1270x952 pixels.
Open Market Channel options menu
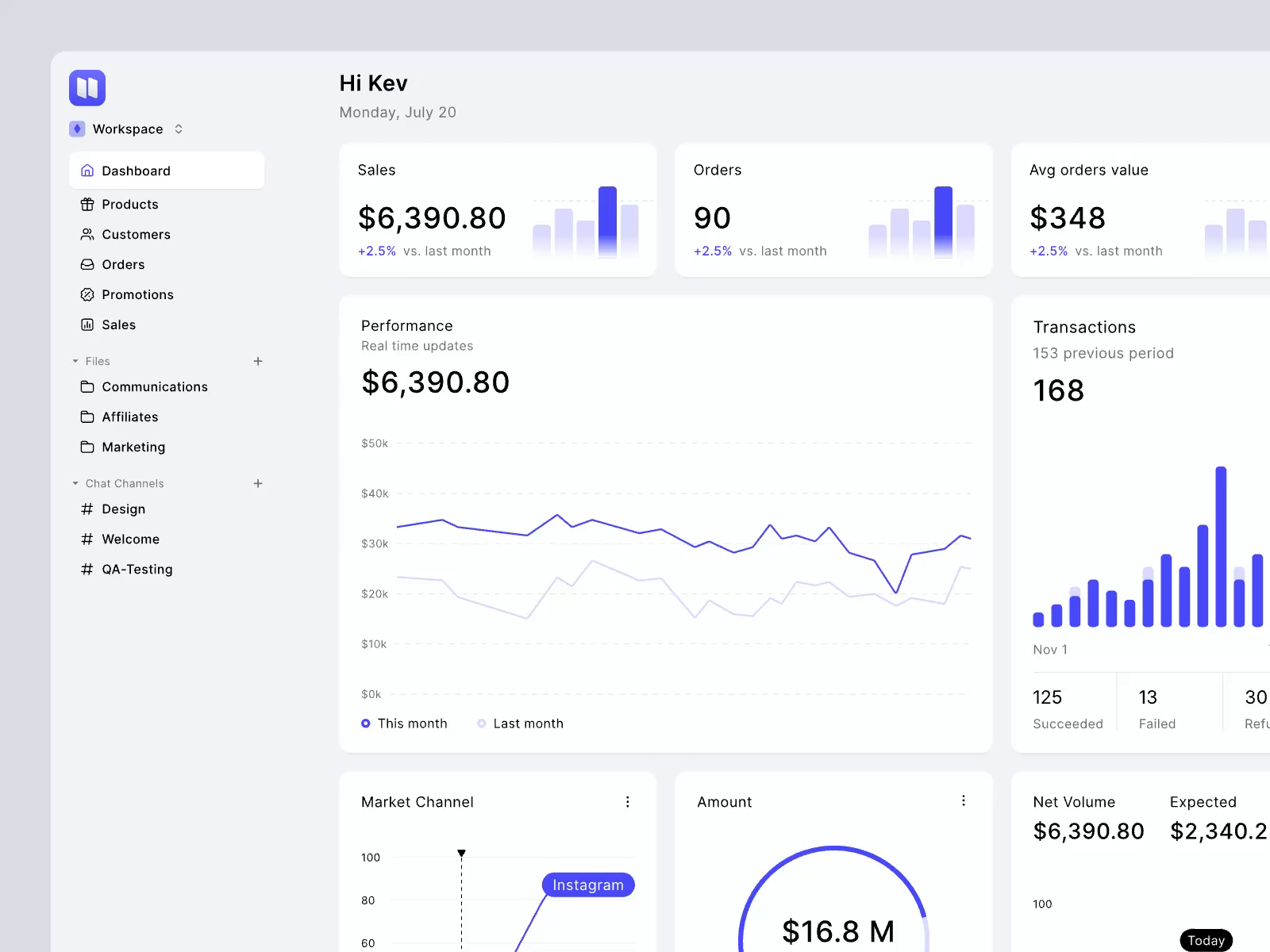pyautogui.click(x=628, y=802)
